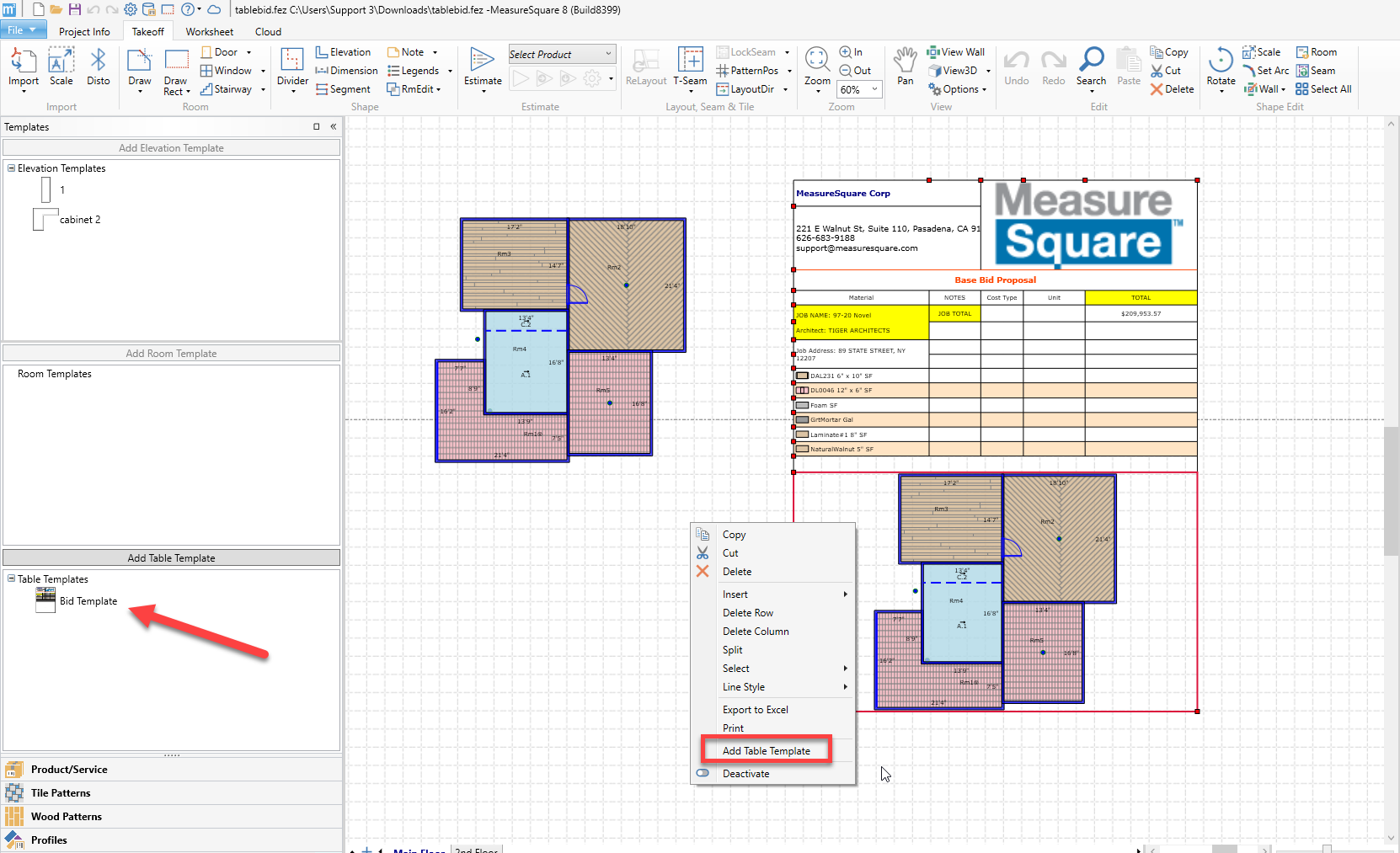This screenshot has height=853, width=1400.
Task: Choose Deactivate in the context menu
Action: (746, 774)
